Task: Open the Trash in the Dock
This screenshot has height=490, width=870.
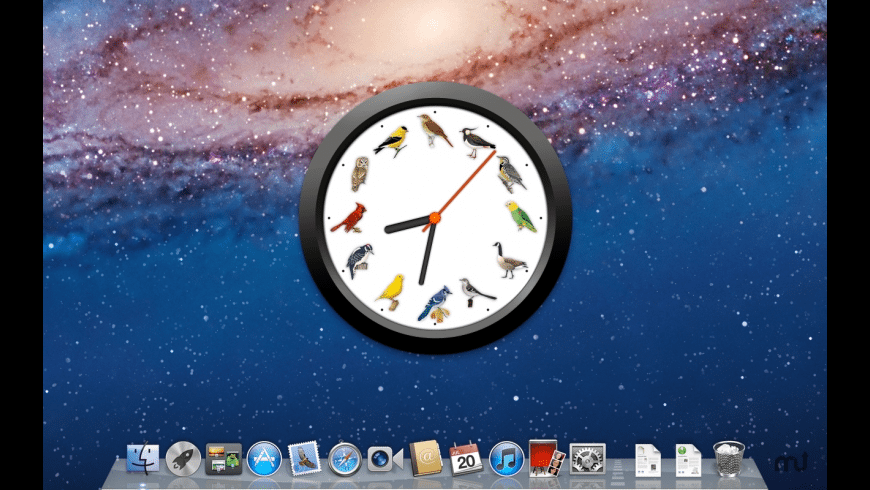Action: point(729,459)
